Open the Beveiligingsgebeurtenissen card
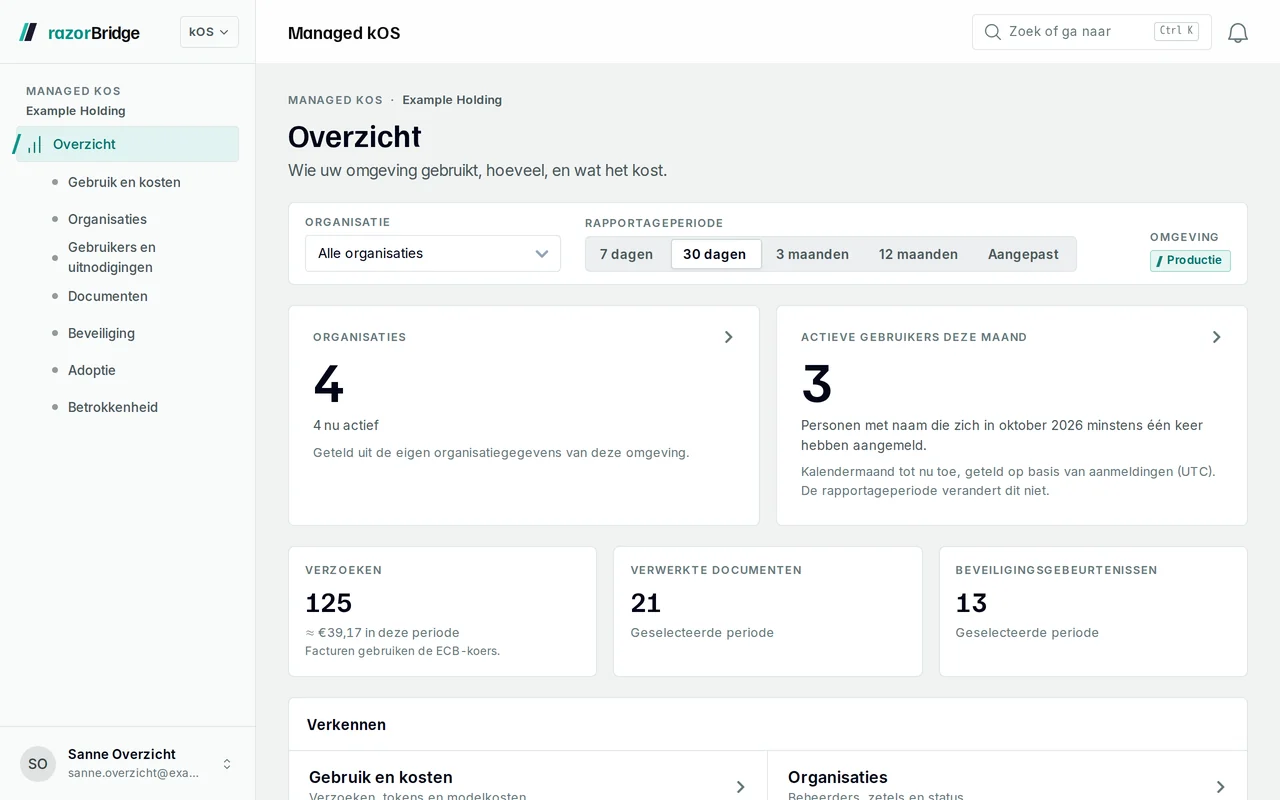1280x800 pixels. tap(1093, 611)
